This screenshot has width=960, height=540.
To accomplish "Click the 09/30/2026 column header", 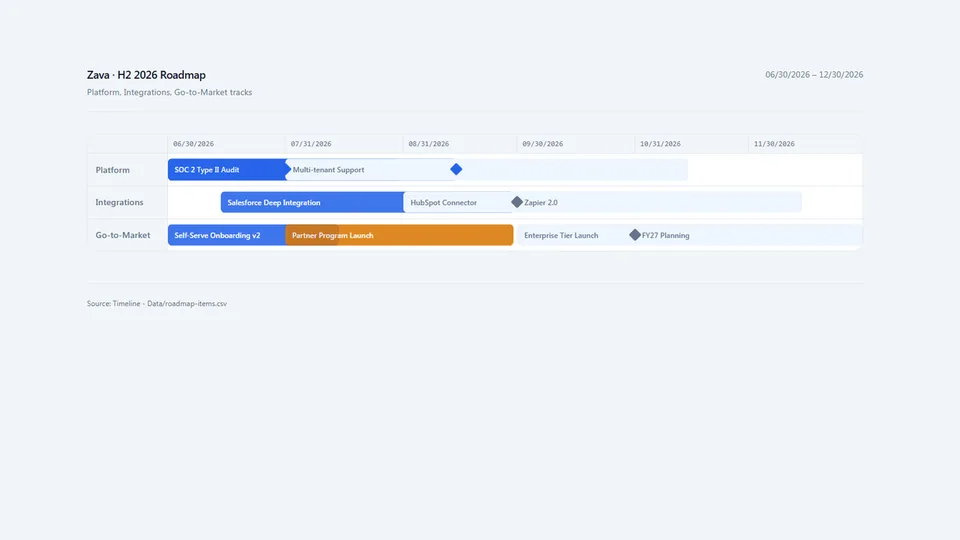I will (542, 144).
